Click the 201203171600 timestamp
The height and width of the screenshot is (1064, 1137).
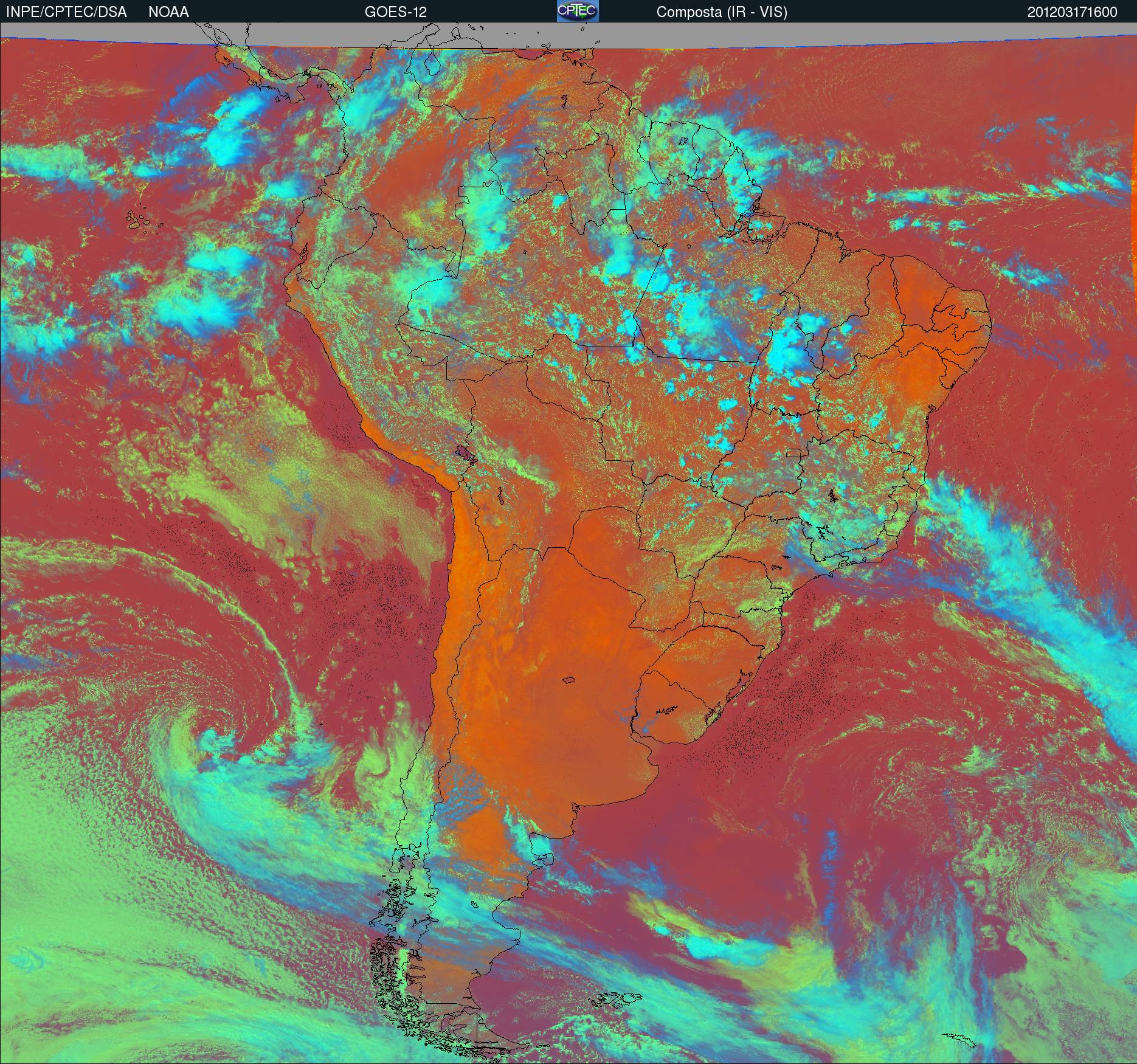point(1073,12)
